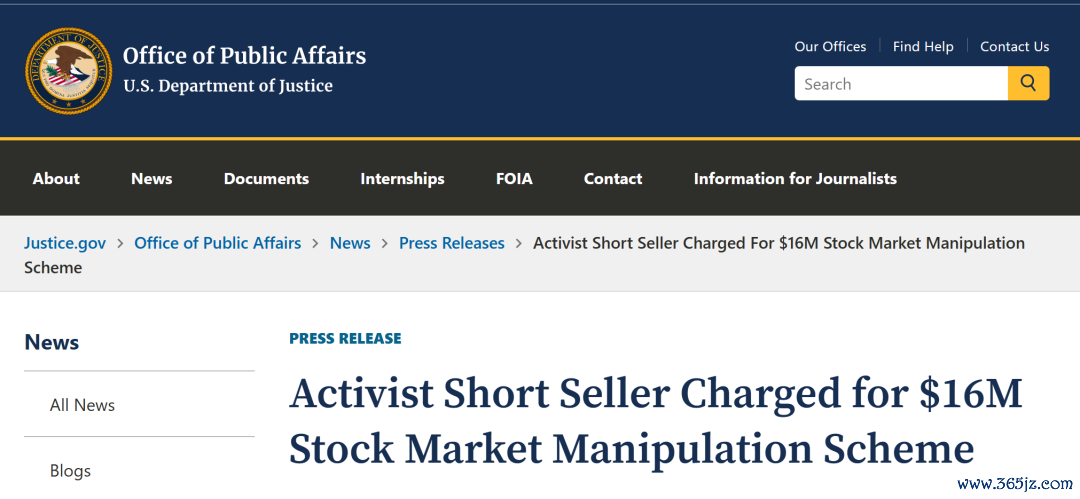Screen dimensions: 1080x499
Task: Go to Press Releases breadcrumb link
Action: point(452,243)
